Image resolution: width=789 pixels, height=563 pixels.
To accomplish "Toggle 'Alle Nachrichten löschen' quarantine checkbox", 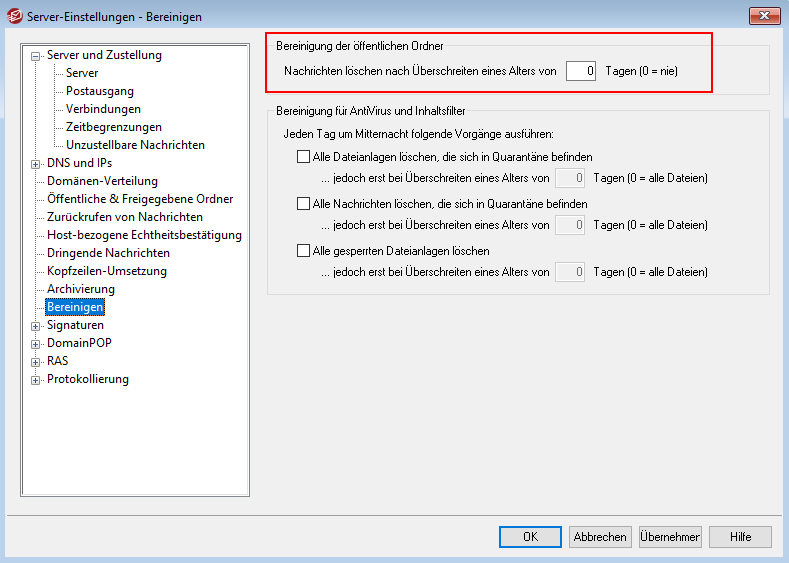I will pos(304,204).
